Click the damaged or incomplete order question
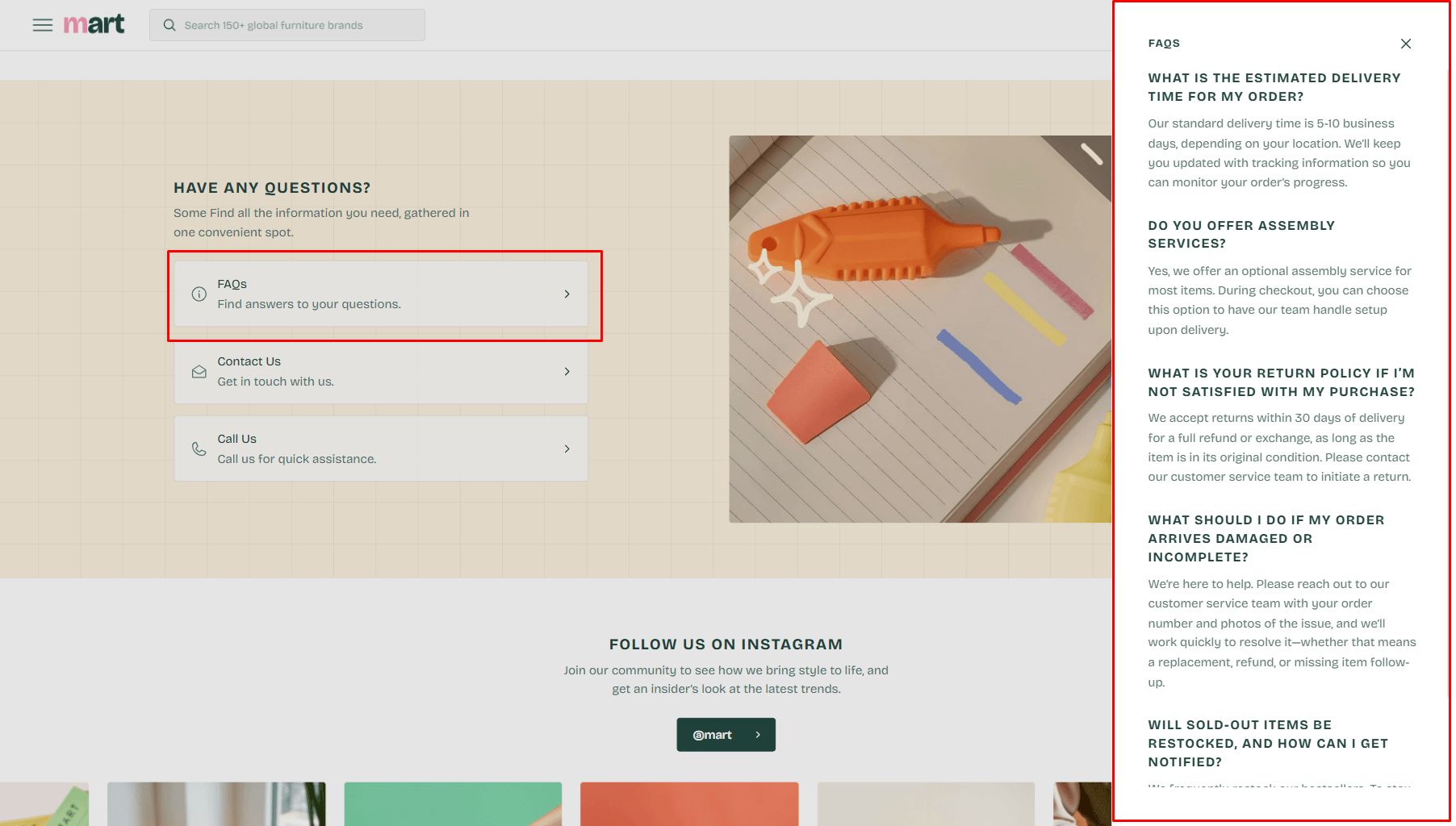This screenshot has width=1456, height=826. (x=1266, y=539)
